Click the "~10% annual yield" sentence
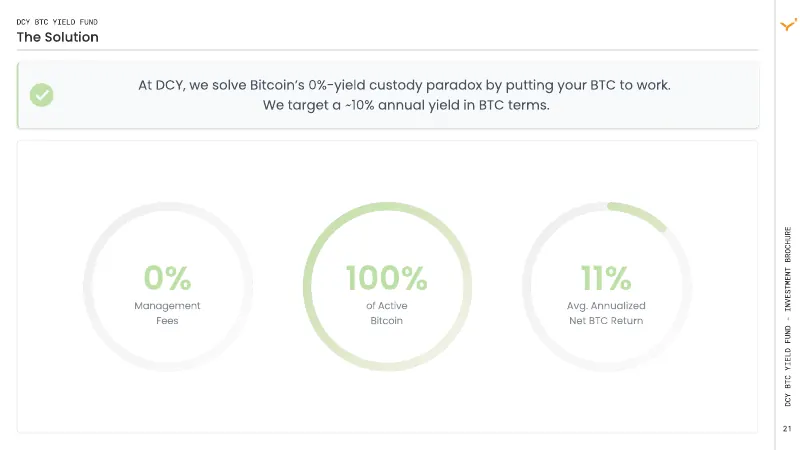The width and height of the screenshot is (800, 450). point(406,105)
